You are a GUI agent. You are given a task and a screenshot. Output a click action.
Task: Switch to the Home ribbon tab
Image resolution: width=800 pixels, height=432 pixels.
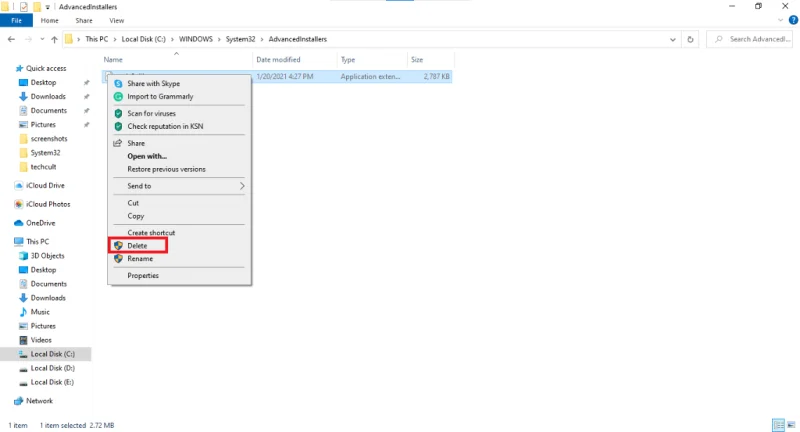coord(49,20)
